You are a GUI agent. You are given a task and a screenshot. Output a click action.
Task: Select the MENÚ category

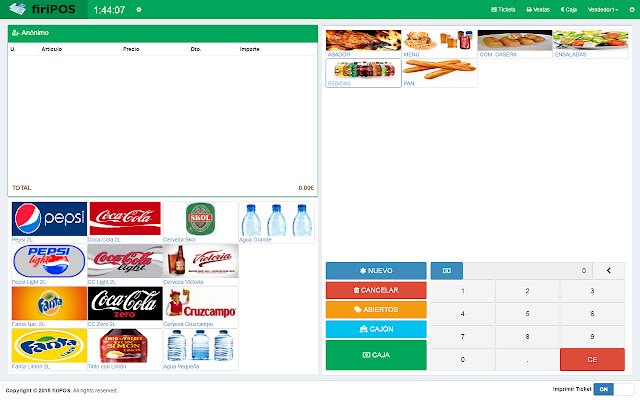click(x=440, y=44)
